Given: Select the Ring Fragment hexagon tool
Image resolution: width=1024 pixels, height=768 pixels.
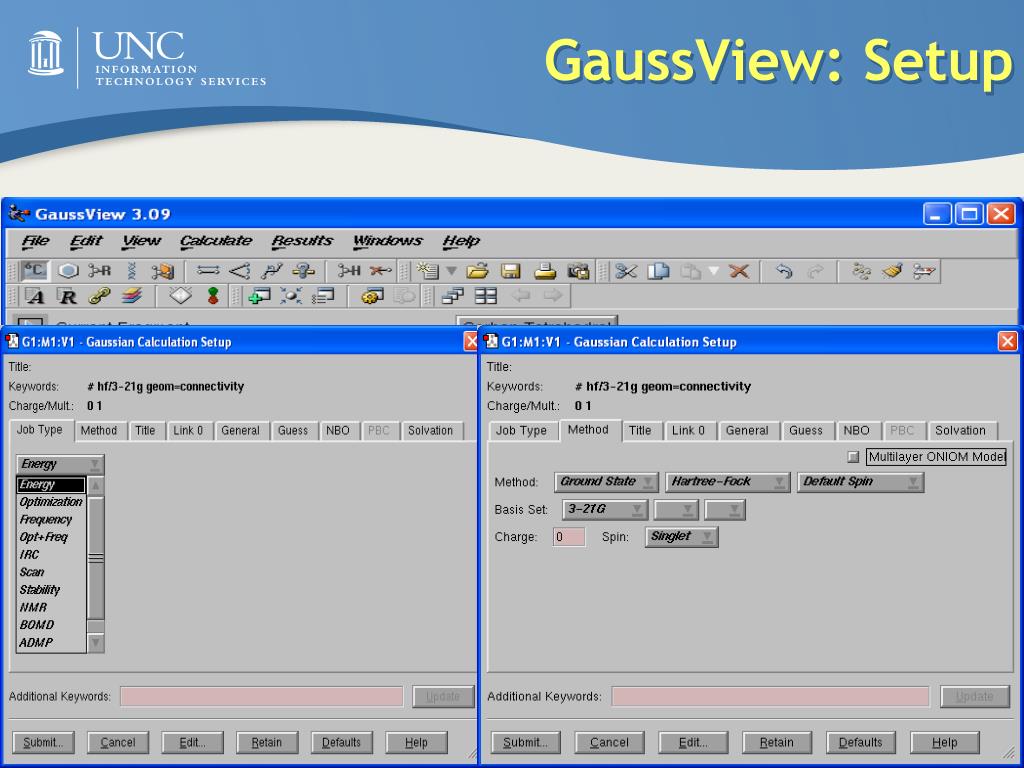Looking at the screenshot, I should 68,270.
